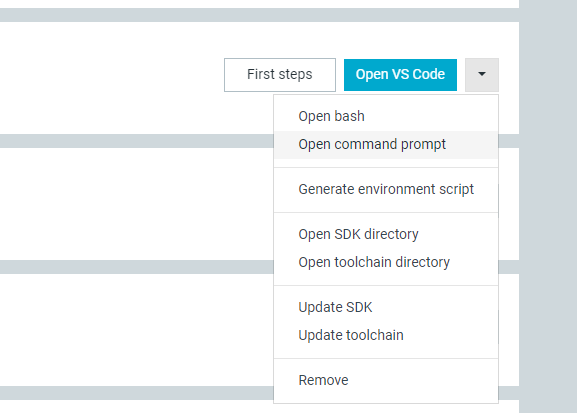Open VS Code with the blue button
Screen dimensions: 577x413
[400, 75]
